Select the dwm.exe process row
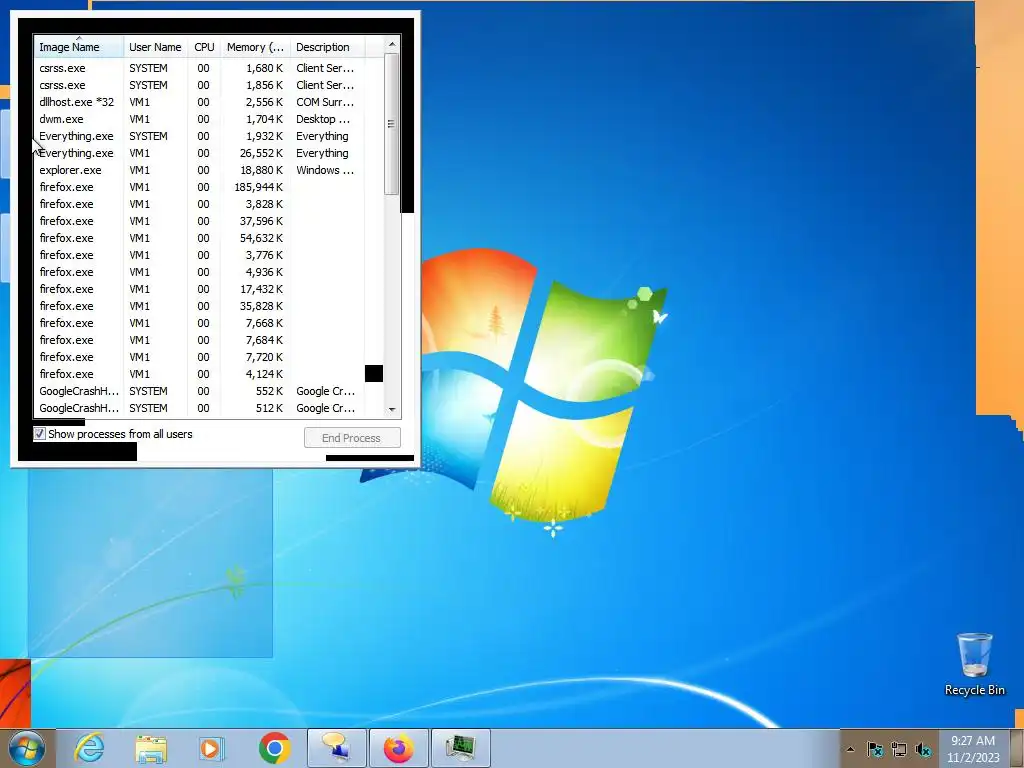This screenshot has width=1024, height=768. point(199,119)
